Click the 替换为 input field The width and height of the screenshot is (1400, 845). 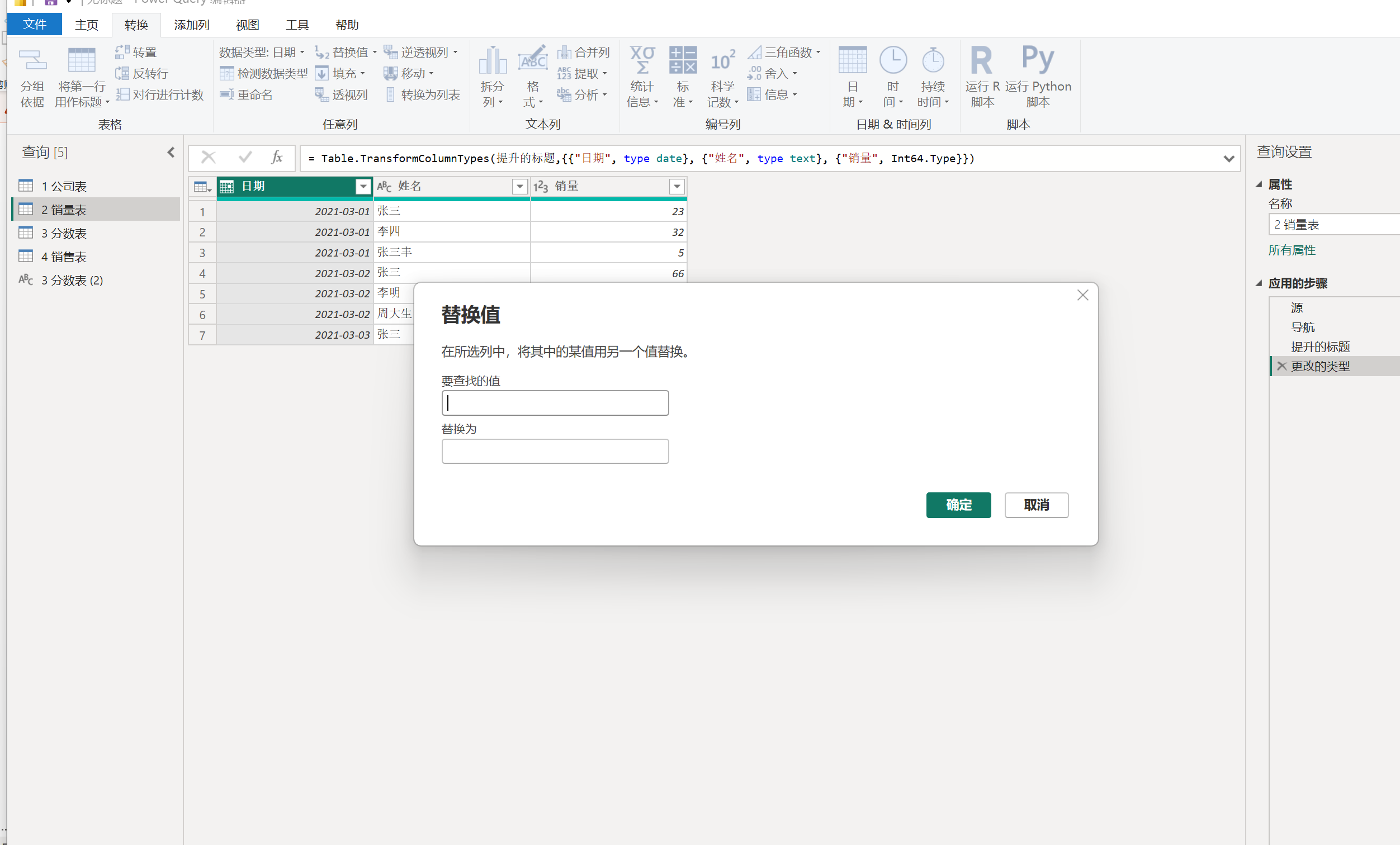555,452
